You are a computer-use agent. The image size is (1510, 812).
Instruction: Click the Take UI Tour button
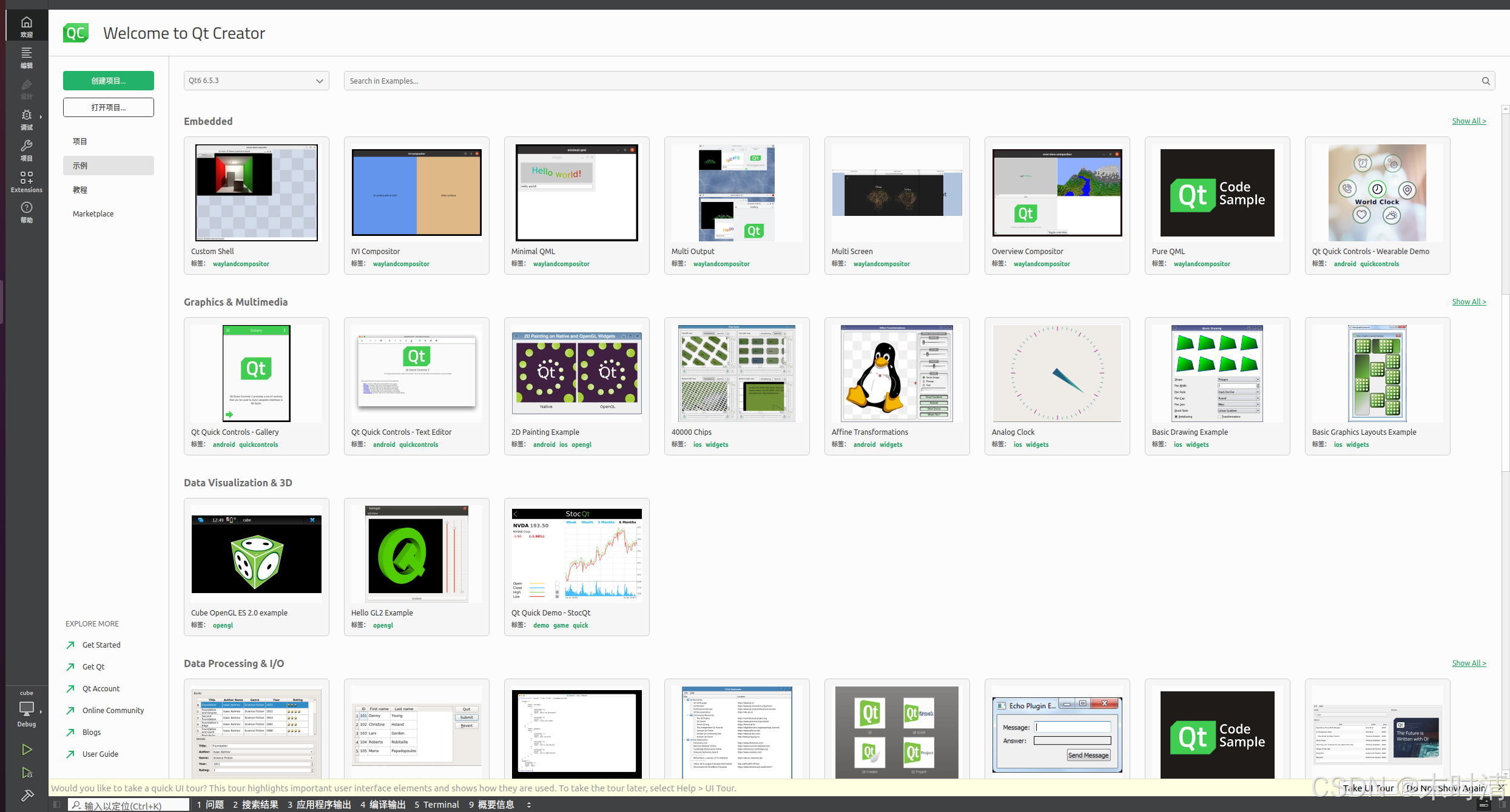coord(1368,788)
